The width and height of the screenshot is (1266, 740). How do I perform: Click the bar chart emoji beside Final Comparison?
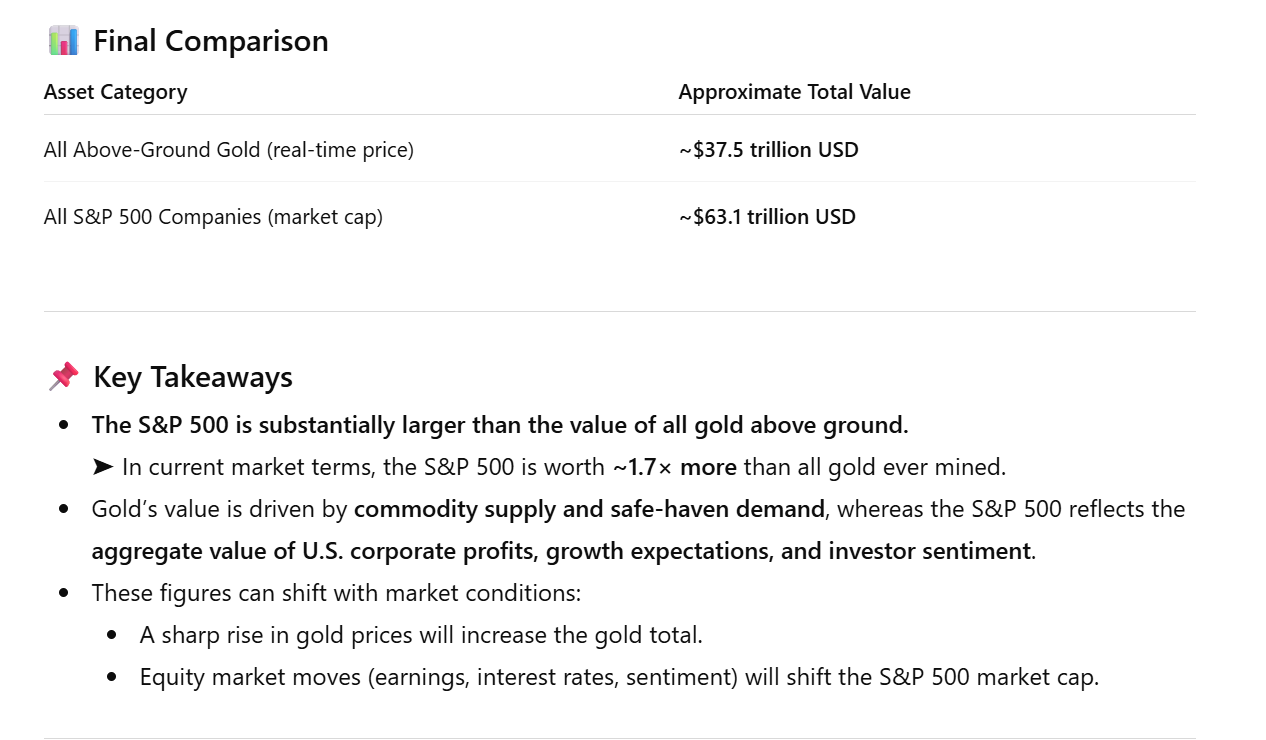(x=63, y=41)
